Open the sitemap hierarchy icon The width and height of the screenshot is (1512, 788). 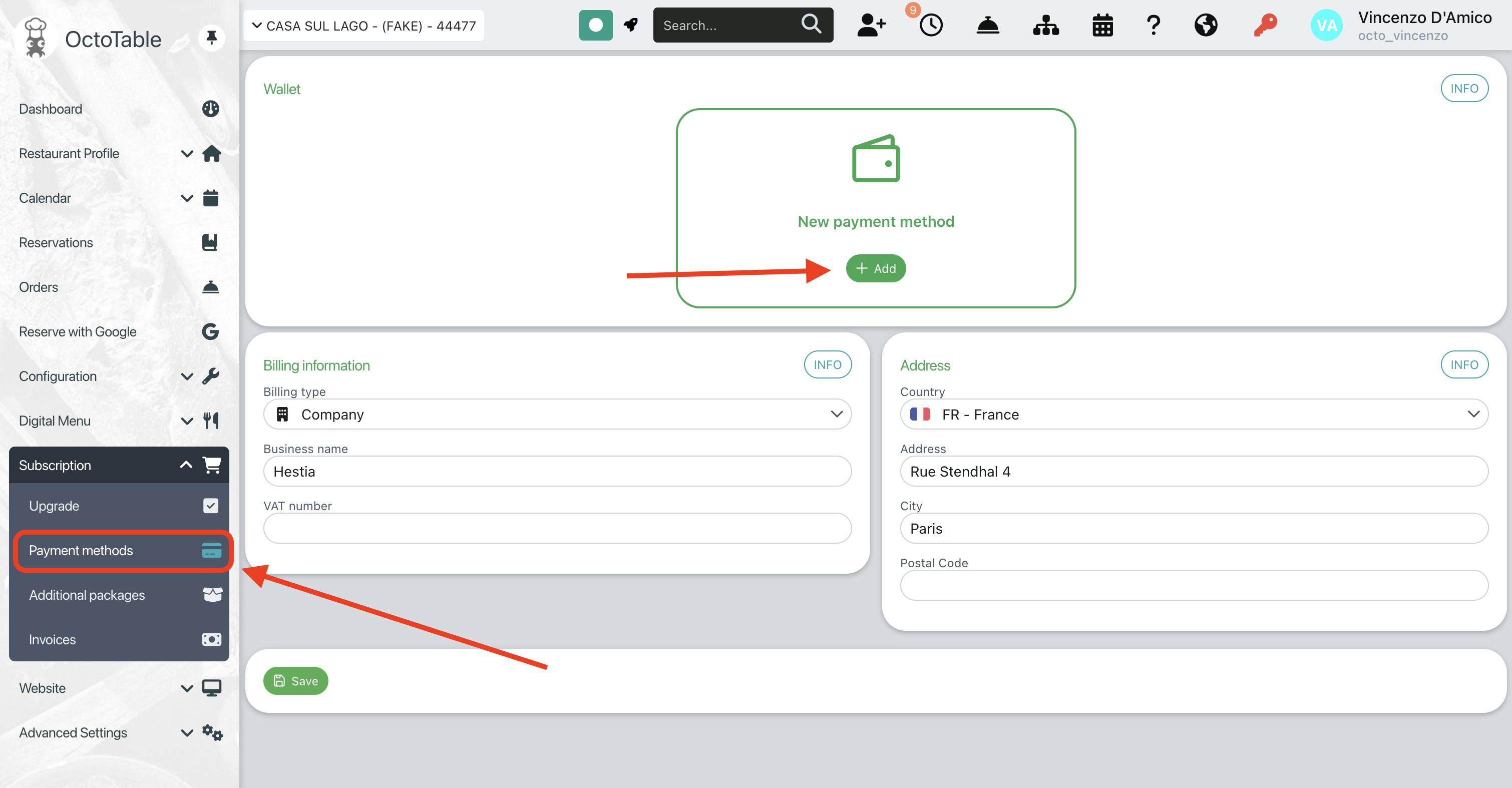click(x=1045, y=25)
